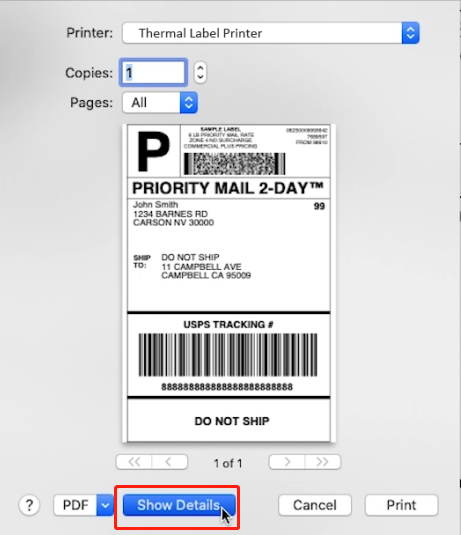The image size is (461, 535).
Task: Click the 1 of 1 page indicator
Action: (x=228, y=463)
